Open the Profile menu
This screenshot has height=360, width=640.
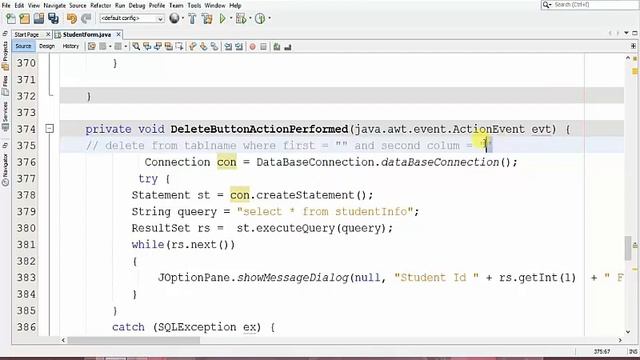(157, 6)
